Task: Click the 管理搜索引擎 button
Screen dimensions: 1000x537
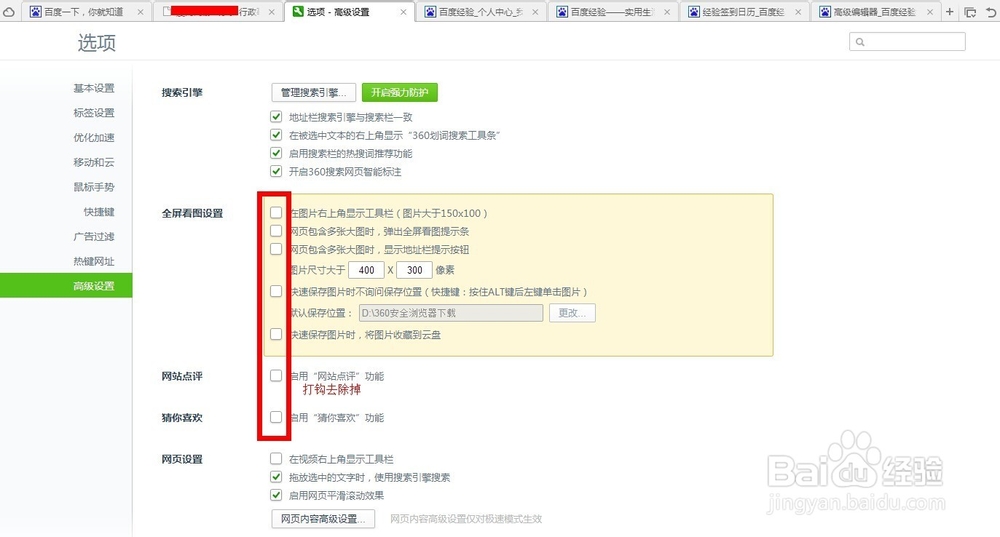Action: (x=314, y=92)
